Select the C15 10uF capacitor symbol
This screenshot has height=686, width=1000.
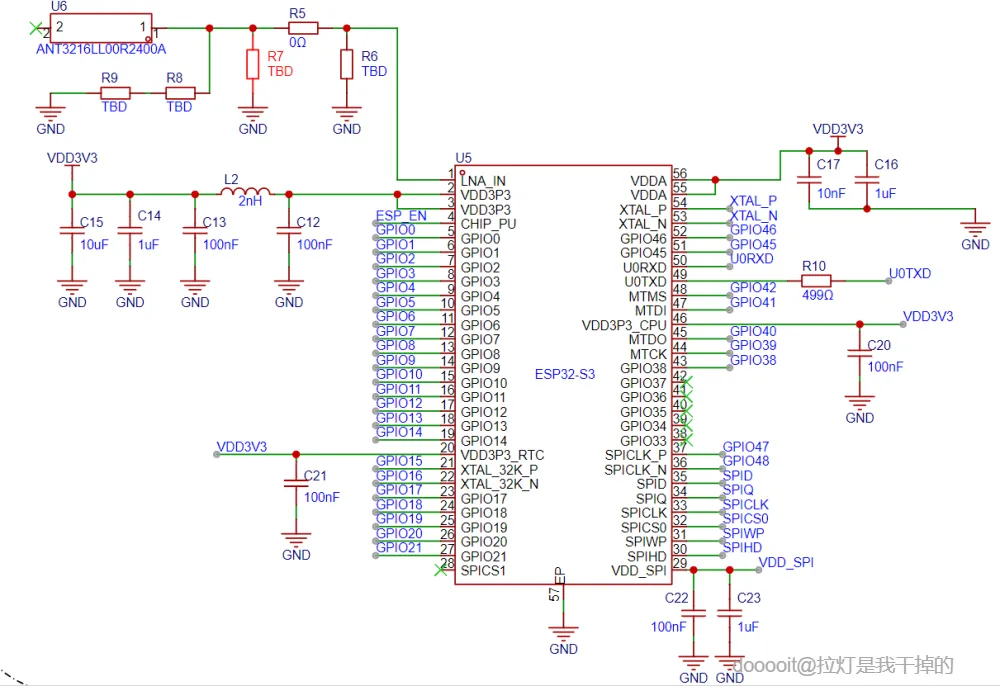(72, 231)
